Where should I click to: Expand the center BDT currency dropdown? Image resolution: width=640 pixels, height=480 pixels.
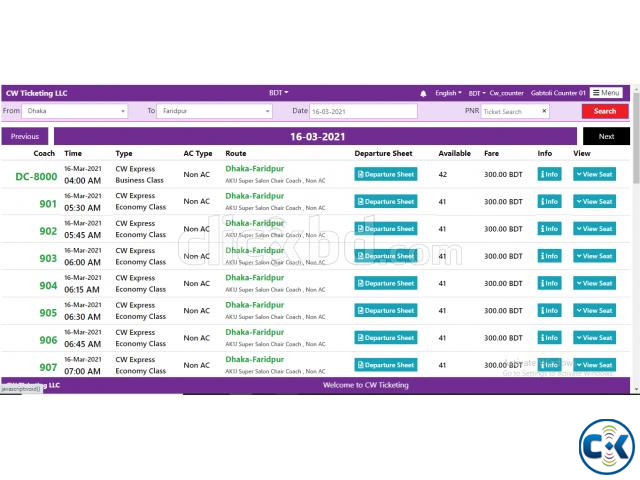click(x=279, y=93)
